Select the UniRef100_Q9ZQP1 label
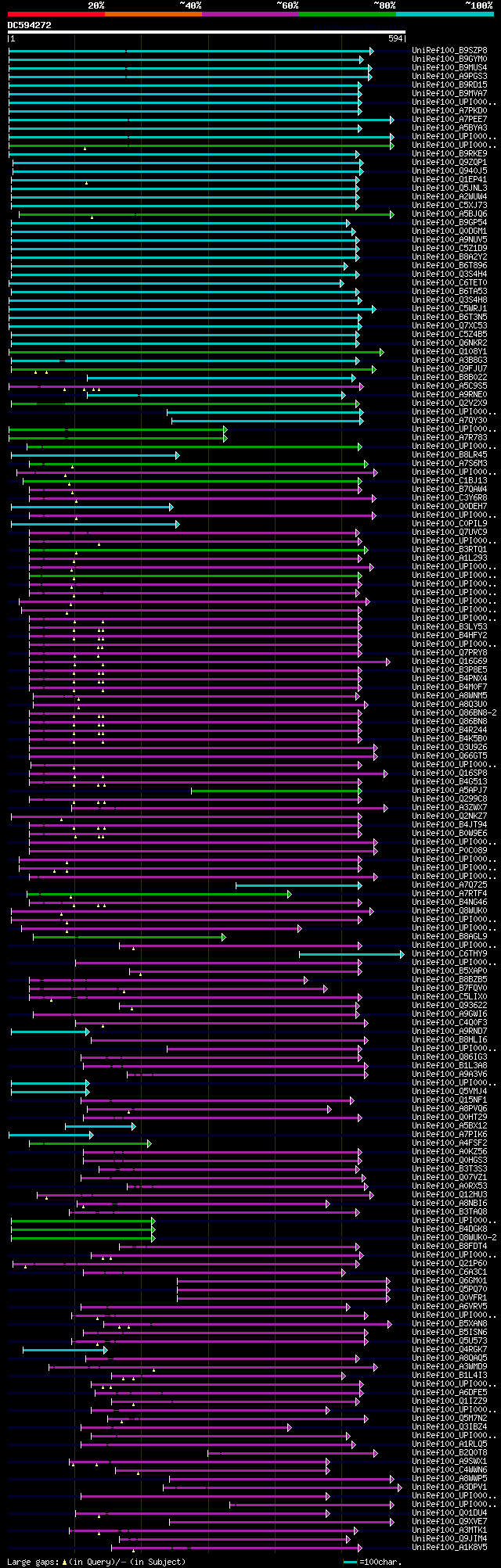Screen dimensions: 501x1568 pos(449,163)
